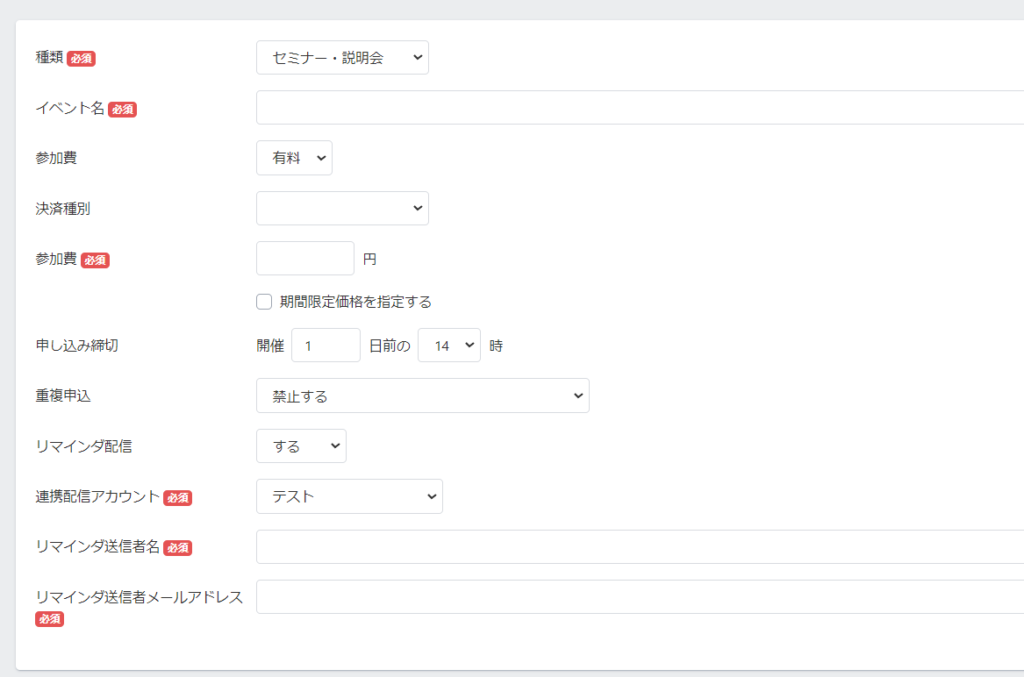This screenshot has height=677, width=1024.
Task: Click the 重複申込 label
Action: click(63, 396)
